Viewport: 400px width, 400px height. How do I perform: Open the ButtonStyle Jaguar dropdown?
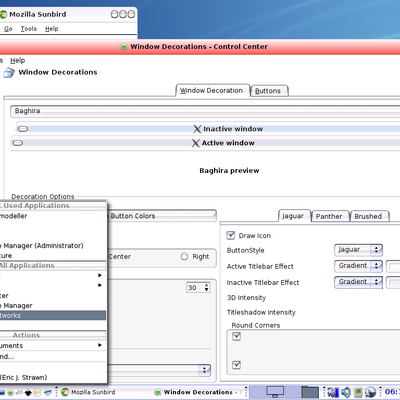coord(358,250)
